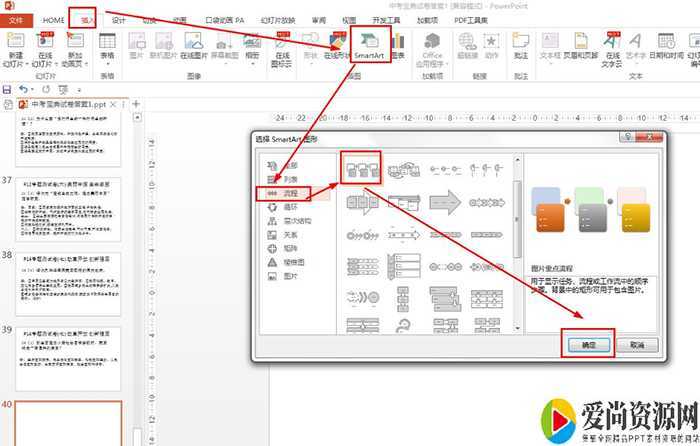Click the save icon in quick access toolbar

8,89
